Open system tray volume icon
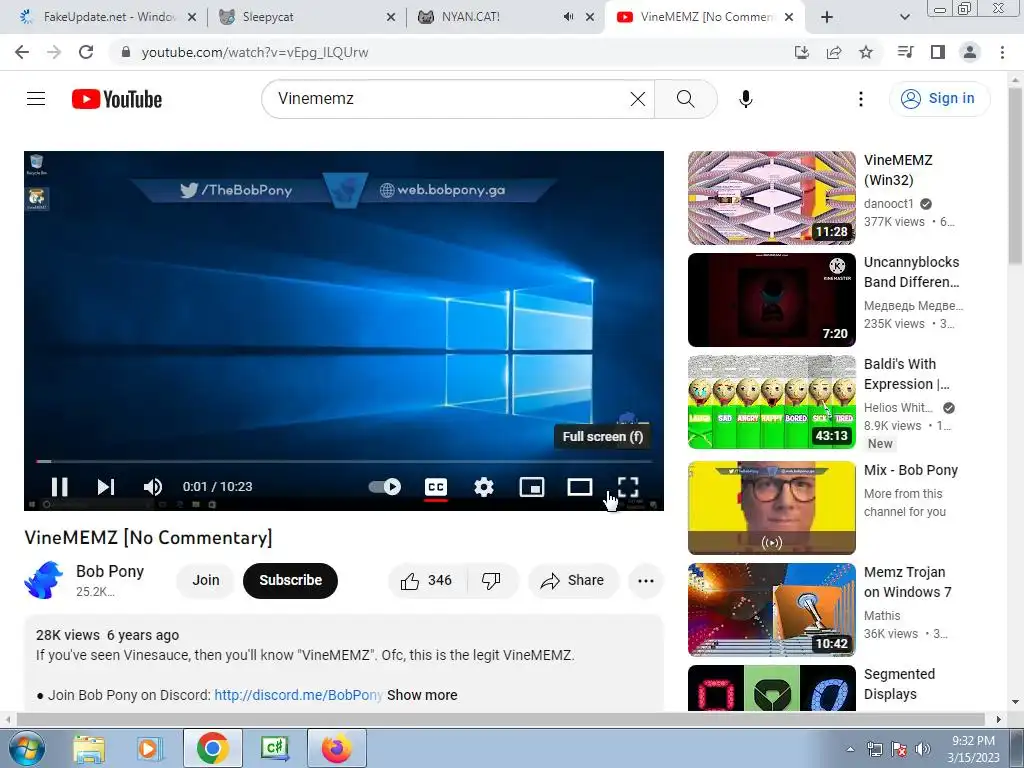 [x=922, y=749]
